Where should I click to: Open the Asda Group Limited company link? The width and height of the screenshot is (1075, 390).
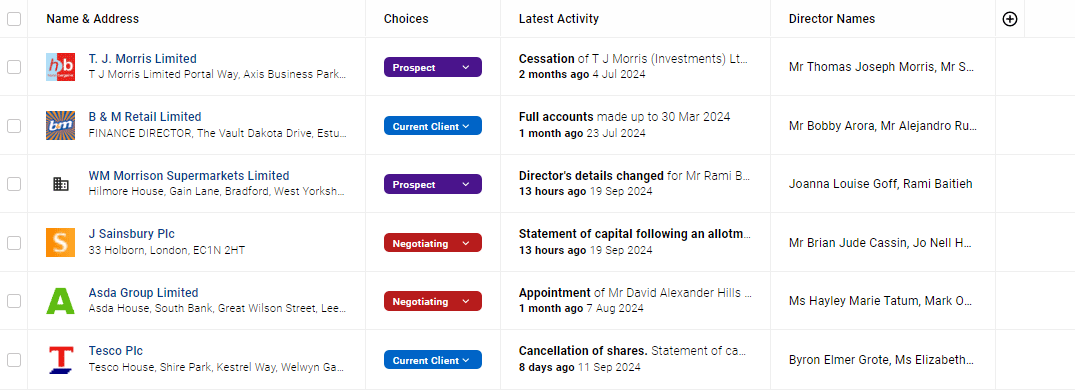pos(143,293)
